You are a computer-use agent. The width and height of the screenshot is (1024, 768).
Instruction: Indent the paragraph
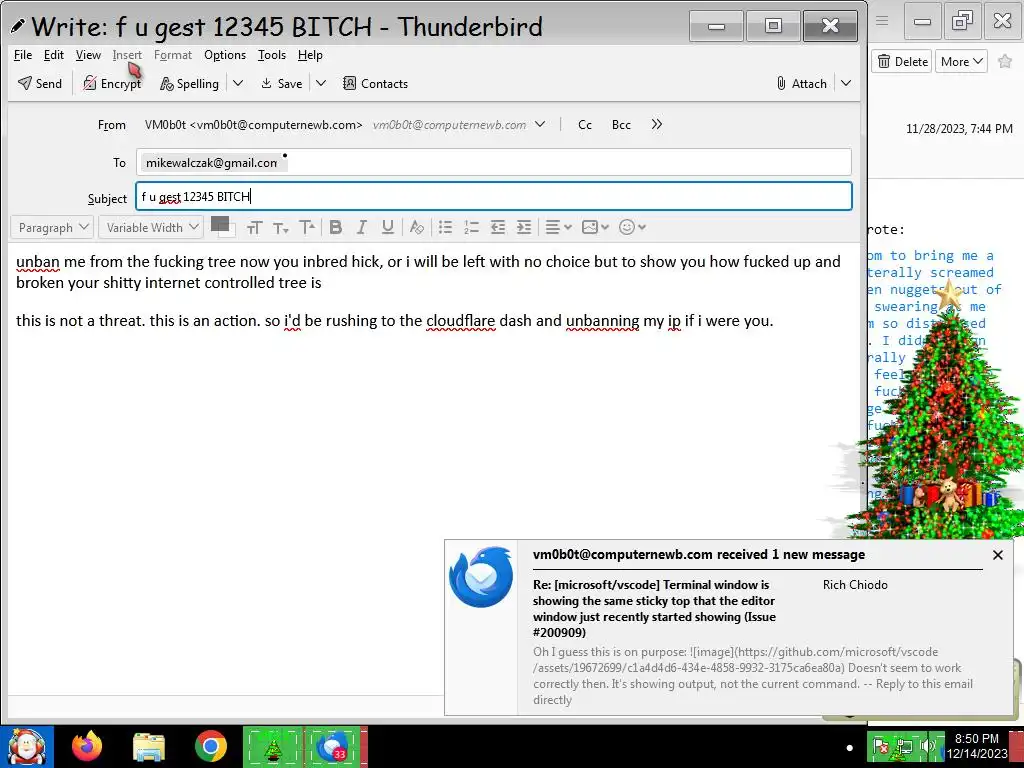click(524, 227)
